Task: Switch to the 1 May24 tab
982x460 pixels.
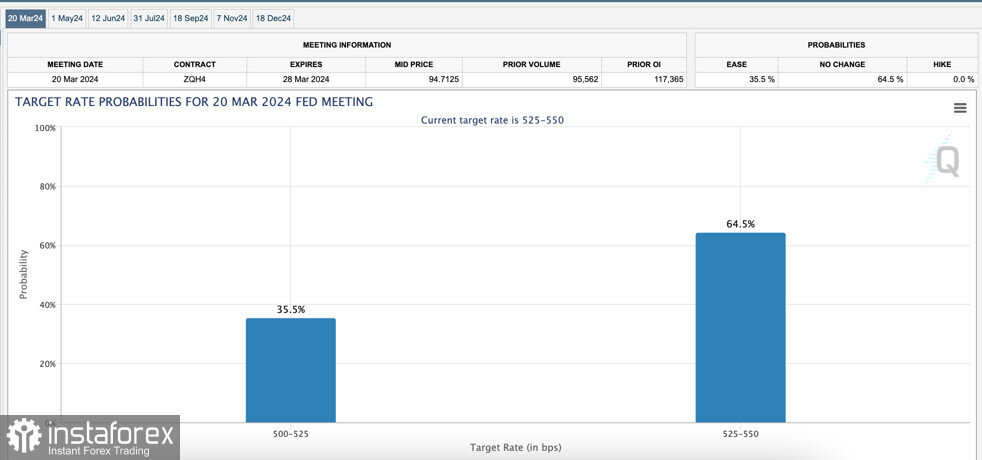Action: tap(67, 18)
